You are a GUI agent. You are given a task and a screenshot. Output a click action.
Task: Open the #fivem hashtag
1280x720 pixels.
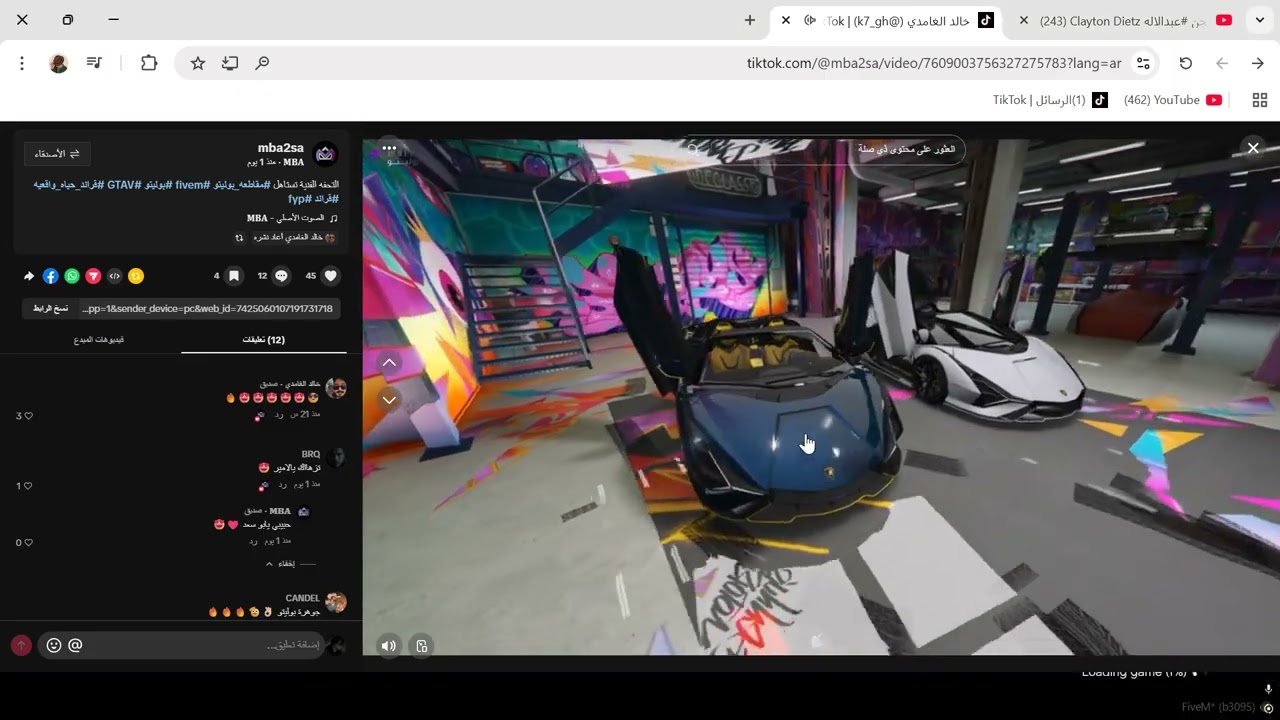[x=191, y=185]
